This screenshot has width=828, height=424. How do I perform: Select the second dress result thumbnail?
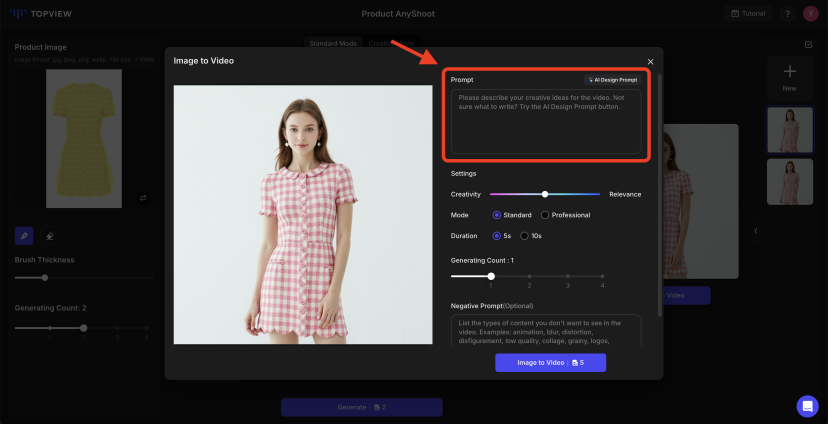(790, 182)
